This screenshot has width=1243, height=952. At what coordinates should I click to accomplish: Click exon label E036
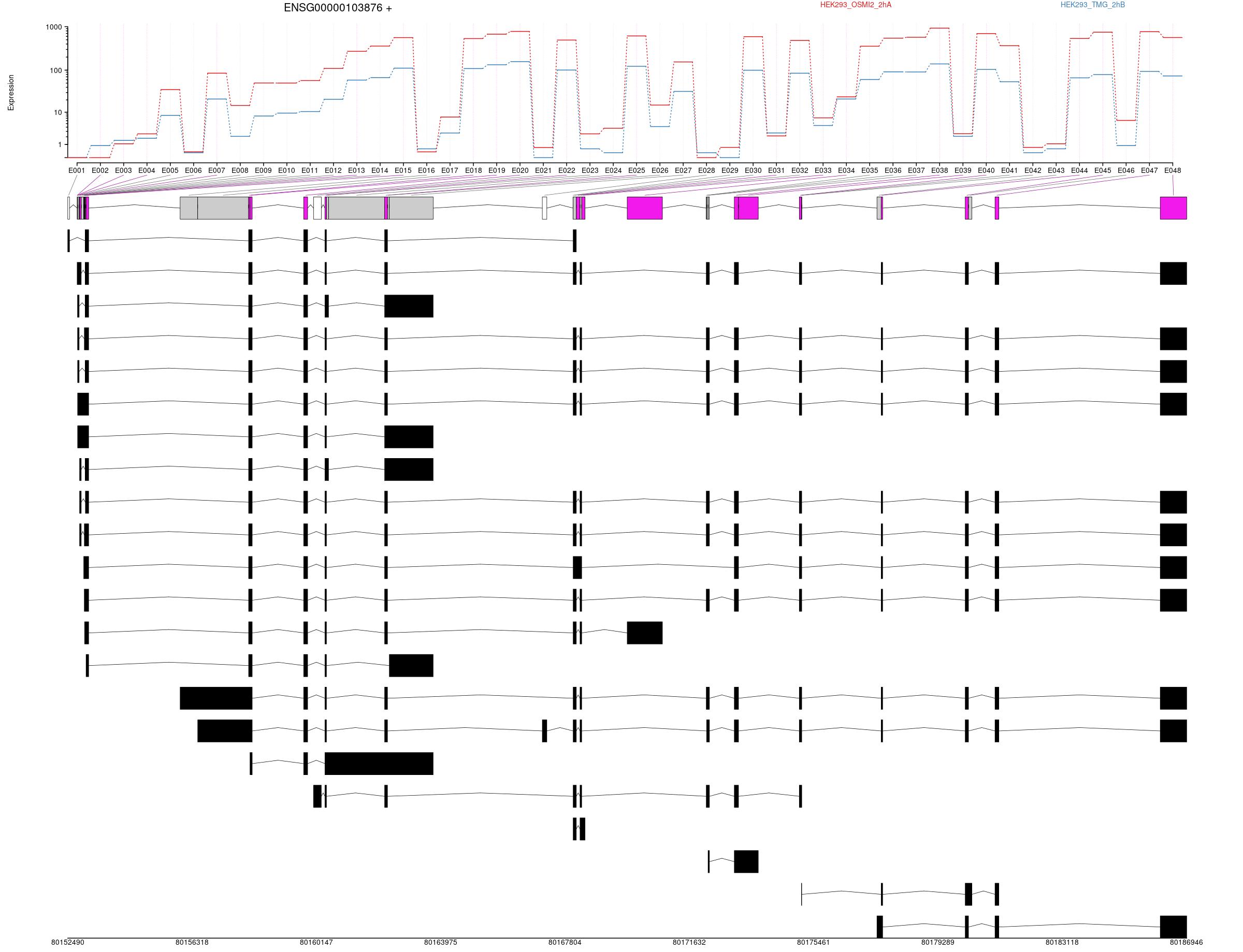click(x=893, y=170)
